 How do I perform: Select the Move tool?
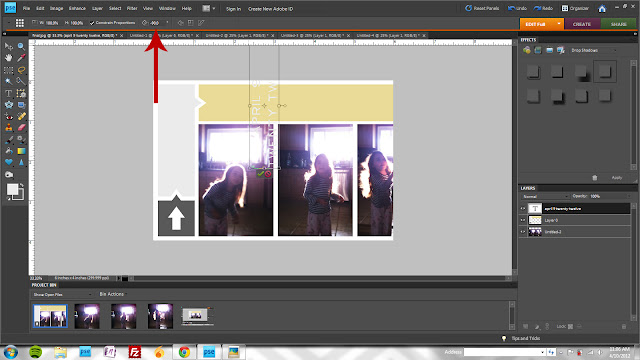(9, 46)
